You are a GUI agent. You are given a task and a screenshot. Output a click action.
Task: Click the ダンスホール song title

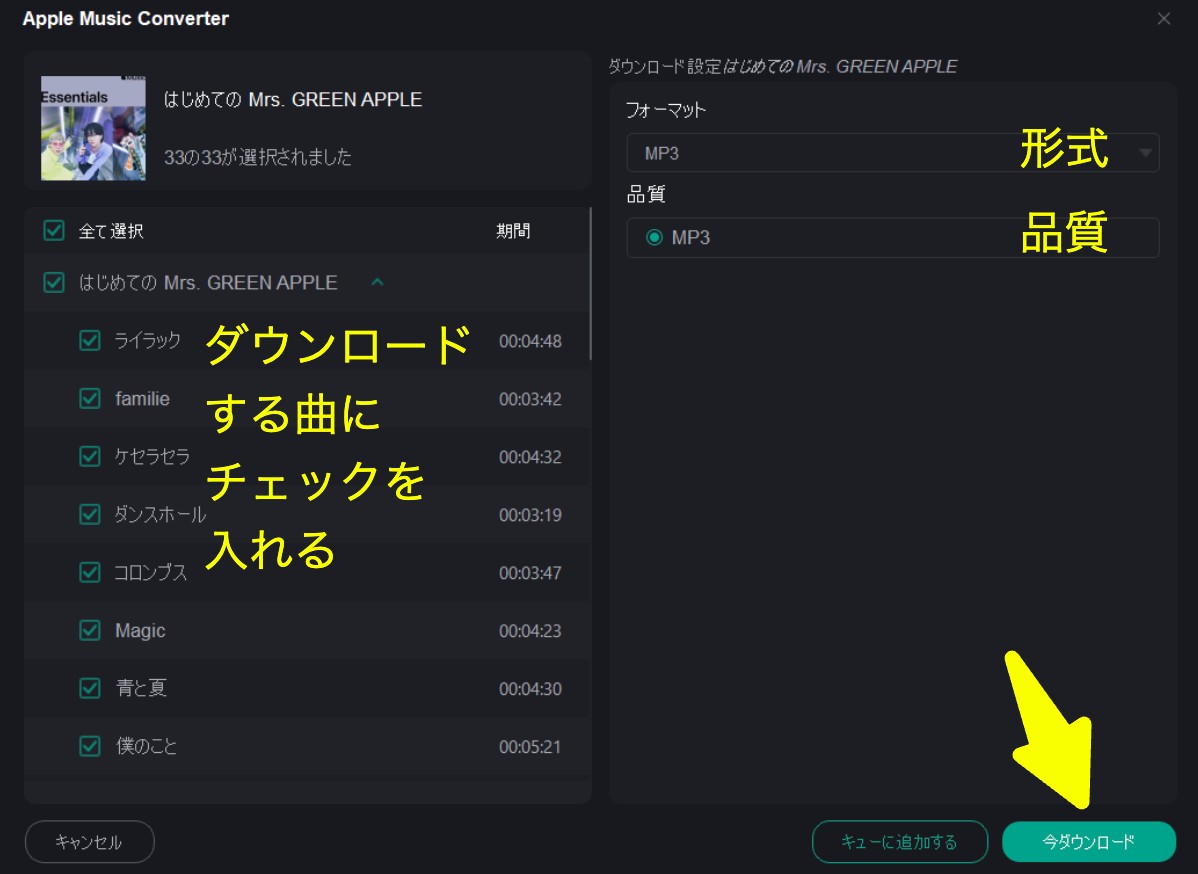click(160, 514)
